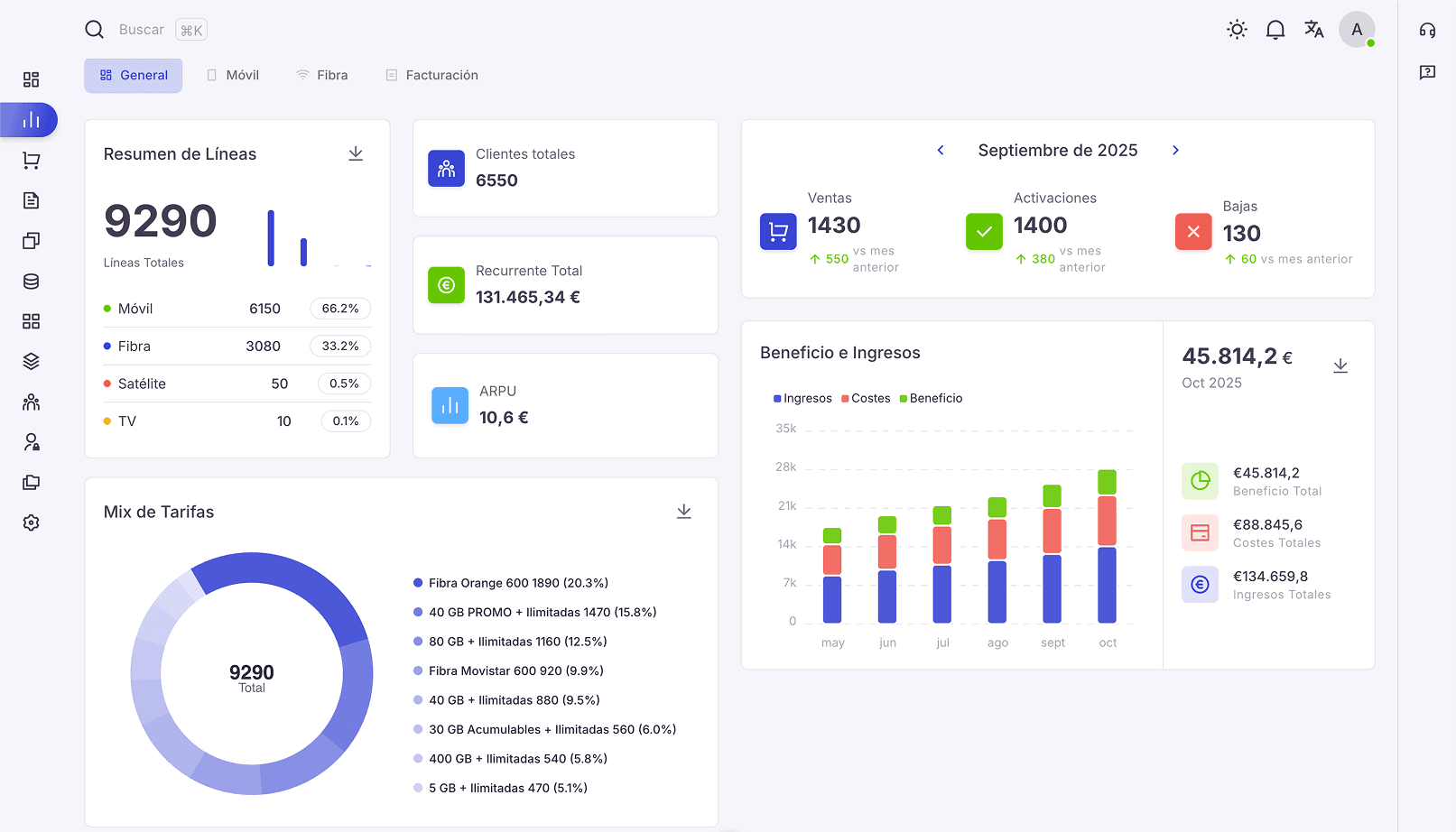Image resolution: width=1456 pixels, height=832 pixels.
Task: Download the Resumen de Líneas report
Action: click(x=356, y=154)
